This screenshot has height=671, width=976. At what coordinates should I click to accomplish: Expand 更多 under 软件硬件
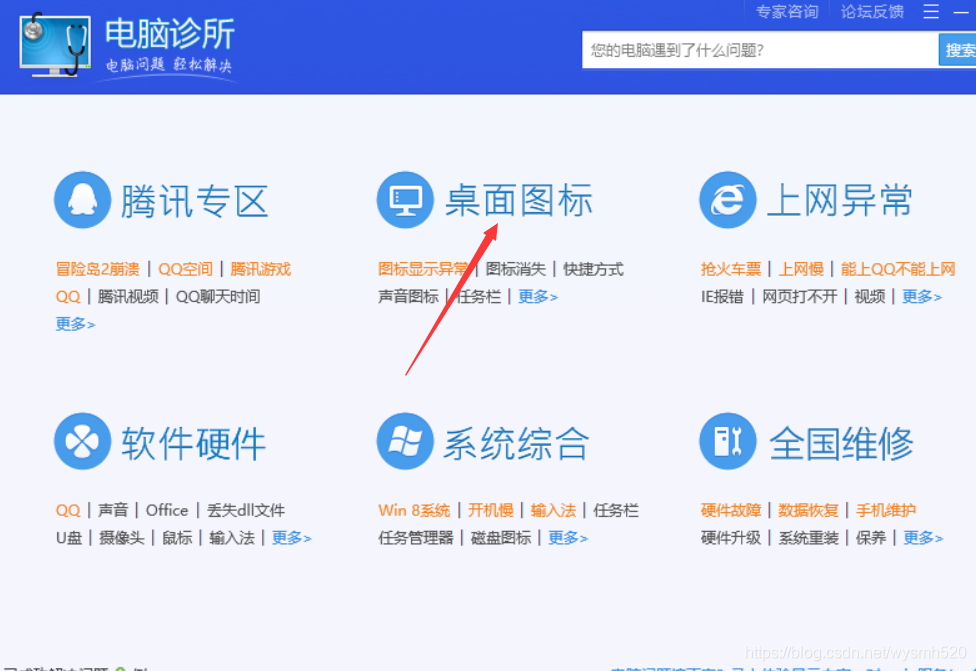(291, 538)
